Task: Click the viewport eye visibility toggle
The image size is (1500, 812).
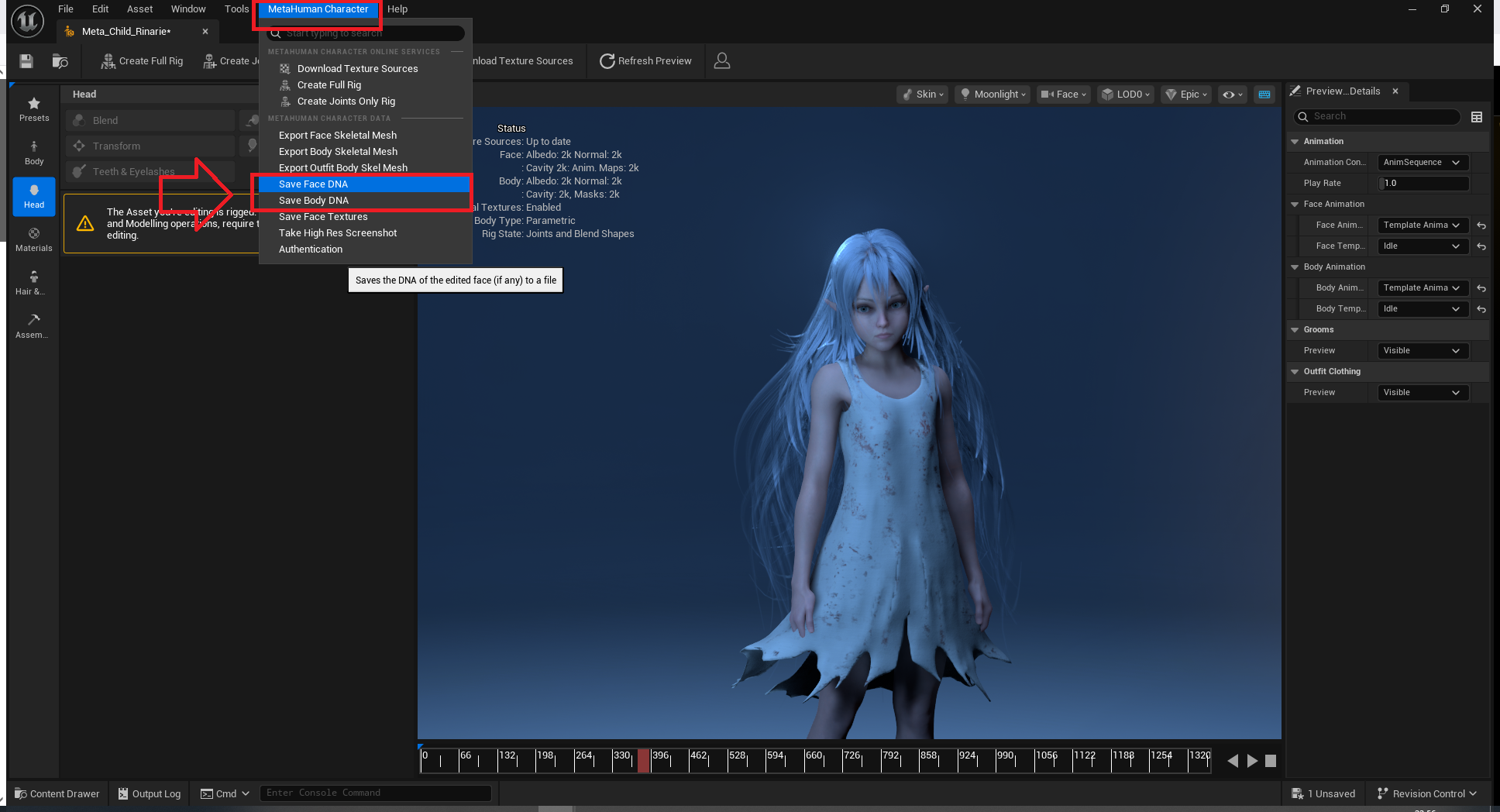Action: (1230, 94)
